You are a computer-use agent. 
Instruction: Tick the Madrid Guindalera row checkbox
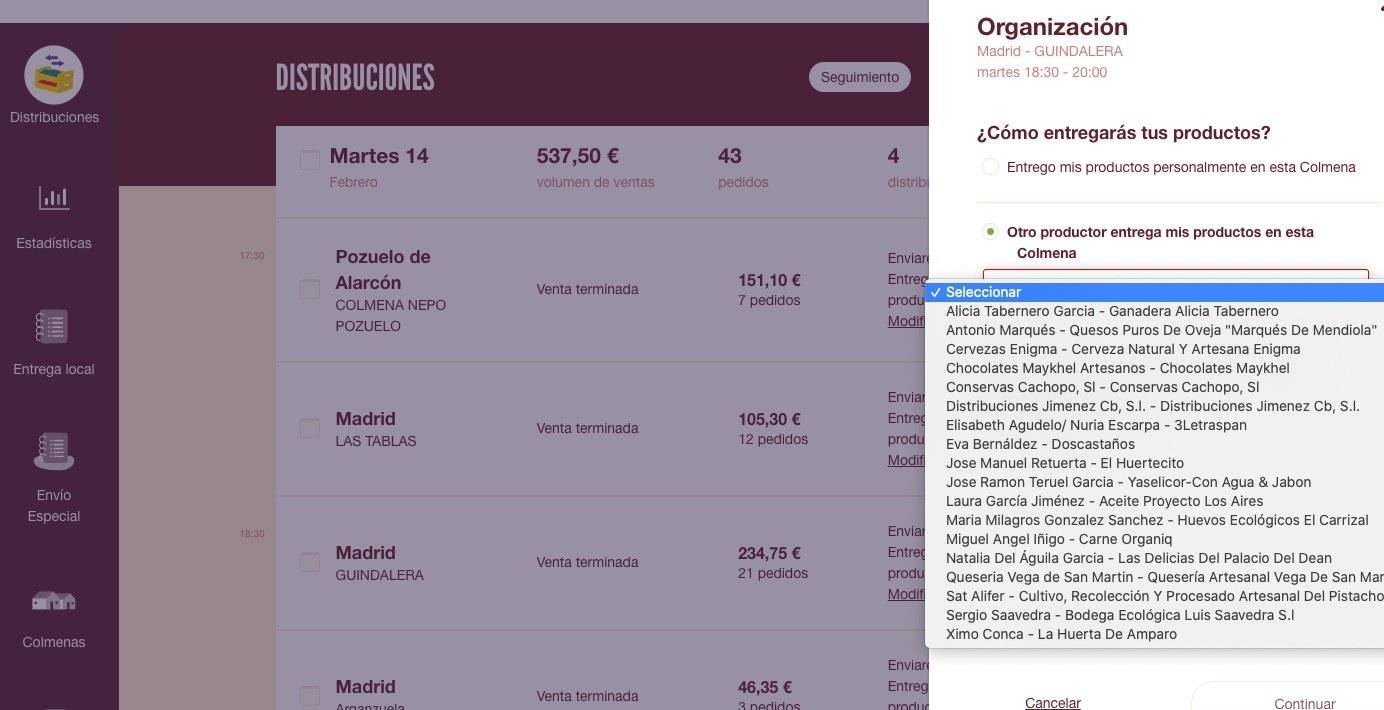pyautogui.click(x=310, y=562)
